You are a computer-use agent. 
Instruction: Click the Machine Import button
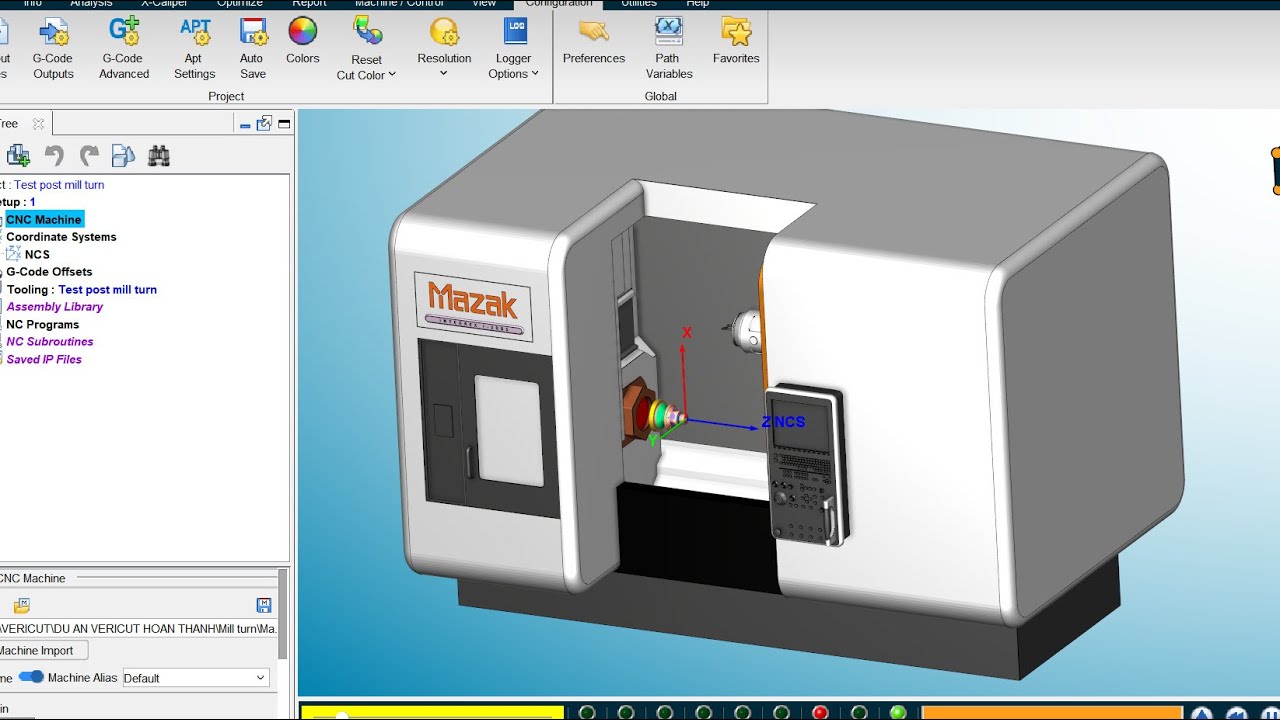(42, 650)
